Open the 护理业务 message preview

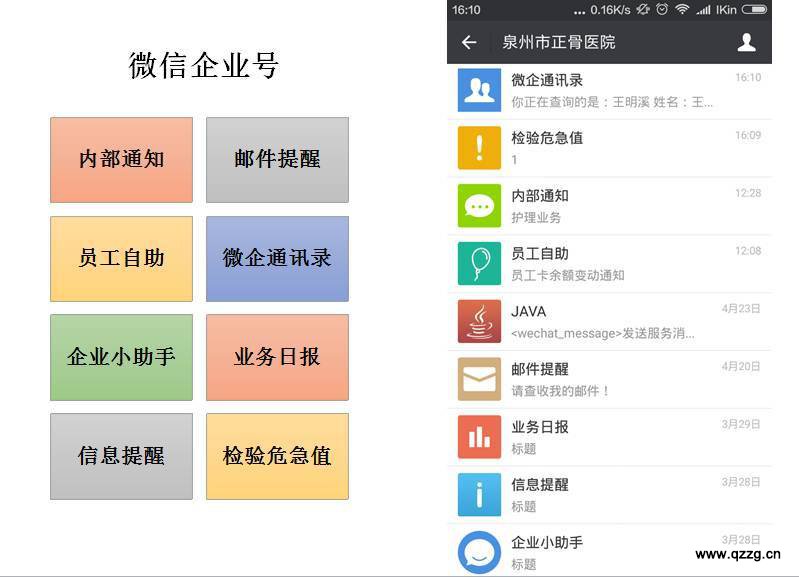536,218
